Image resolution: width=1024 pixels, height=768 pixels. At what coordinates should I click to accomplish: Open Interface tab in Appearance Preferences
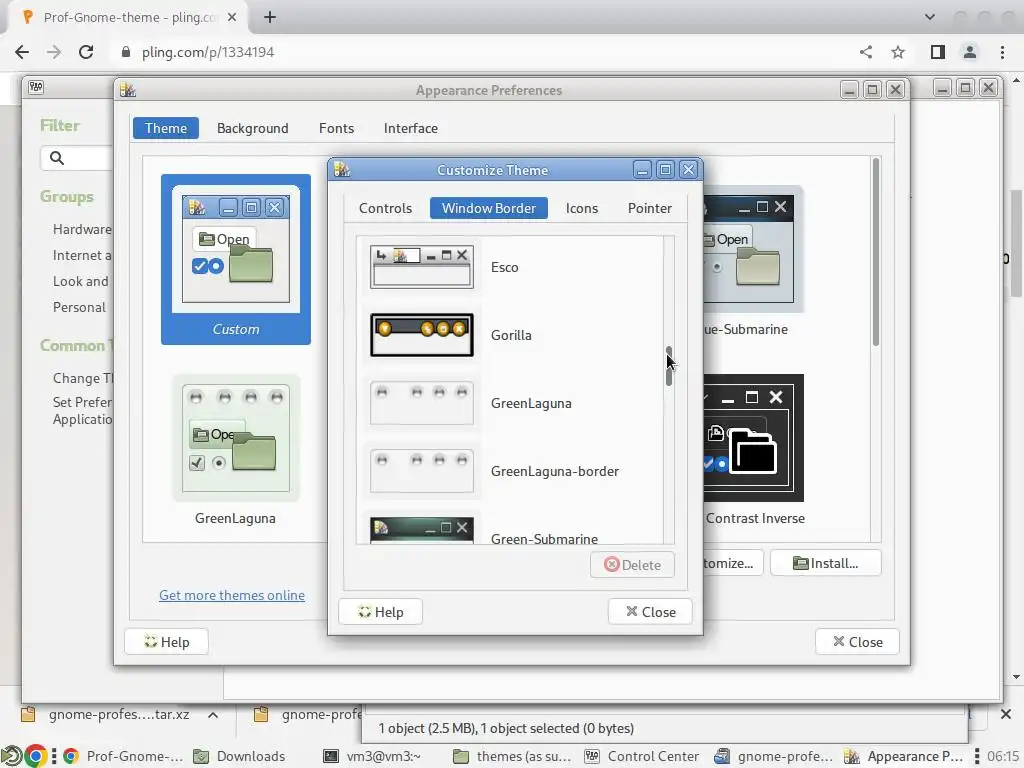411,128
